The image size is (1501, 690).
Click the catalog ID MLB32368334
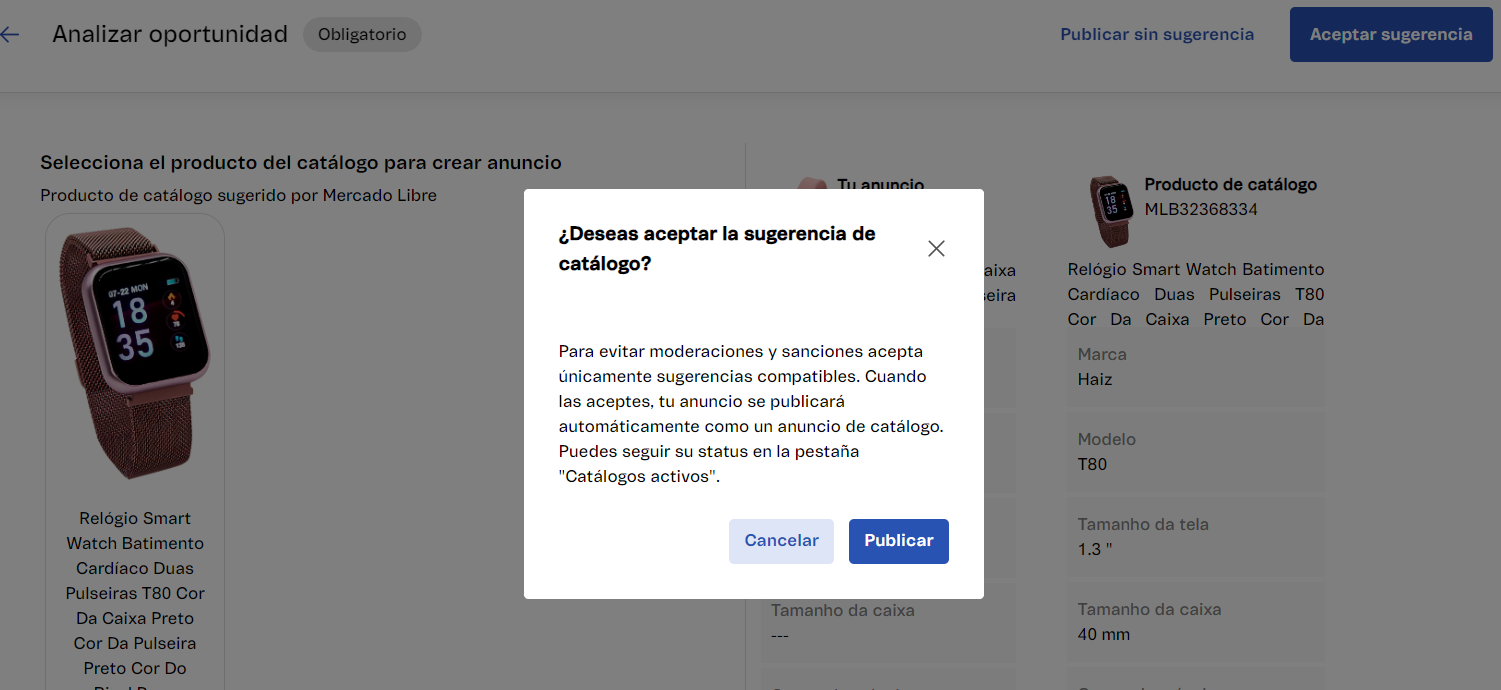click(x=1201, y=210)
